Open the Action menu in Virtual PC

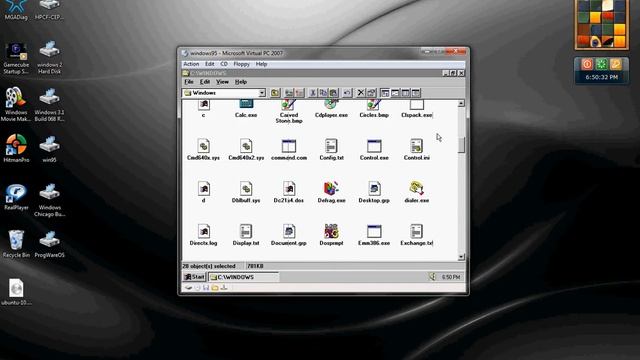[x=191, y=64]
